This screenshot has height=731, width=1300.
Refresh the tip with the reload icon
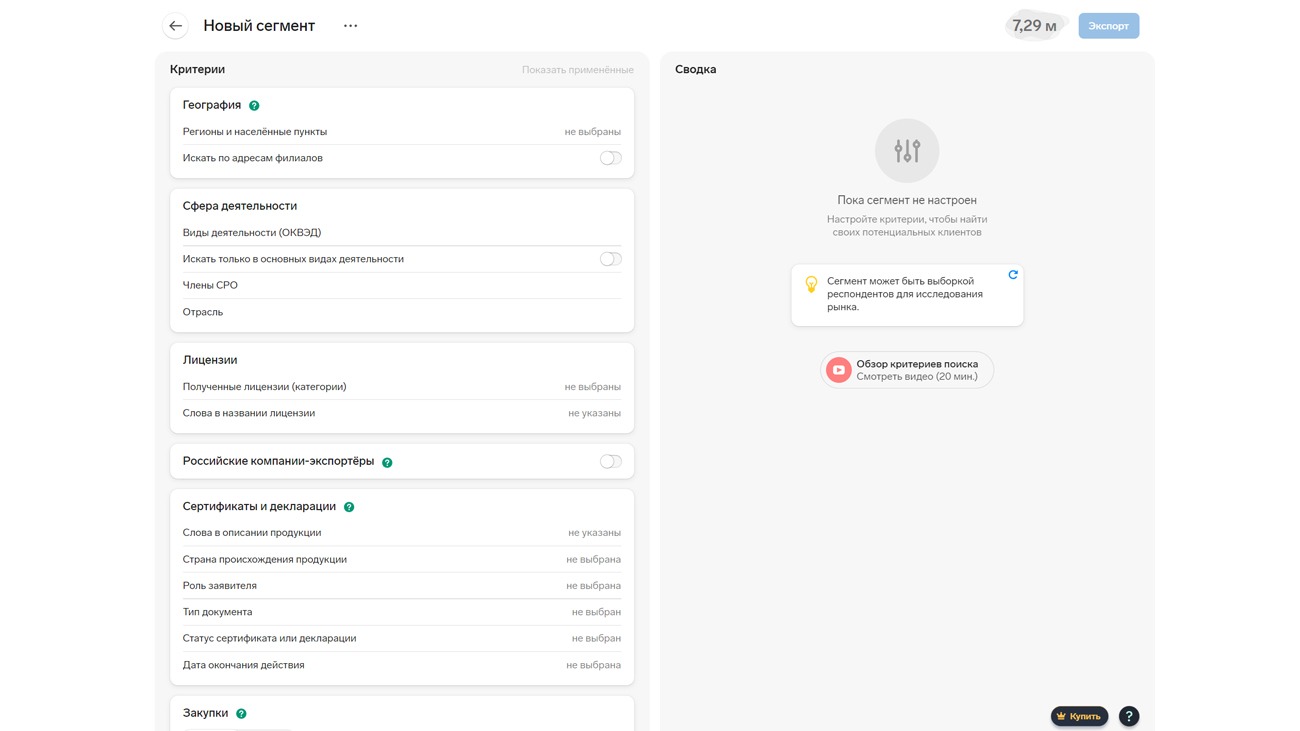(1013, 275)
